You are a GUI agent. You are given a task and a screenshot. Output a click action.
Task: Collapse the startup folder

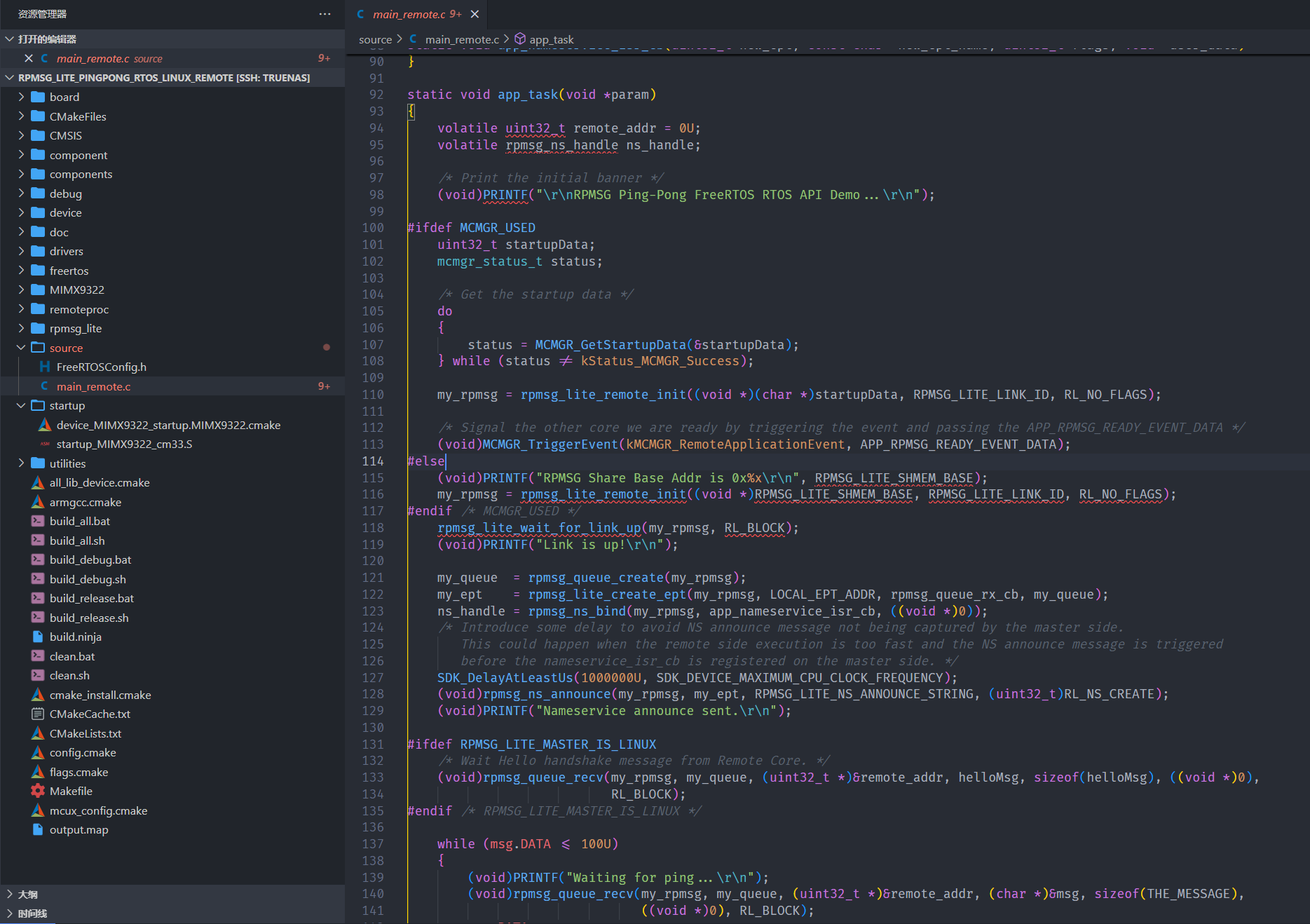tap(21, 405)
